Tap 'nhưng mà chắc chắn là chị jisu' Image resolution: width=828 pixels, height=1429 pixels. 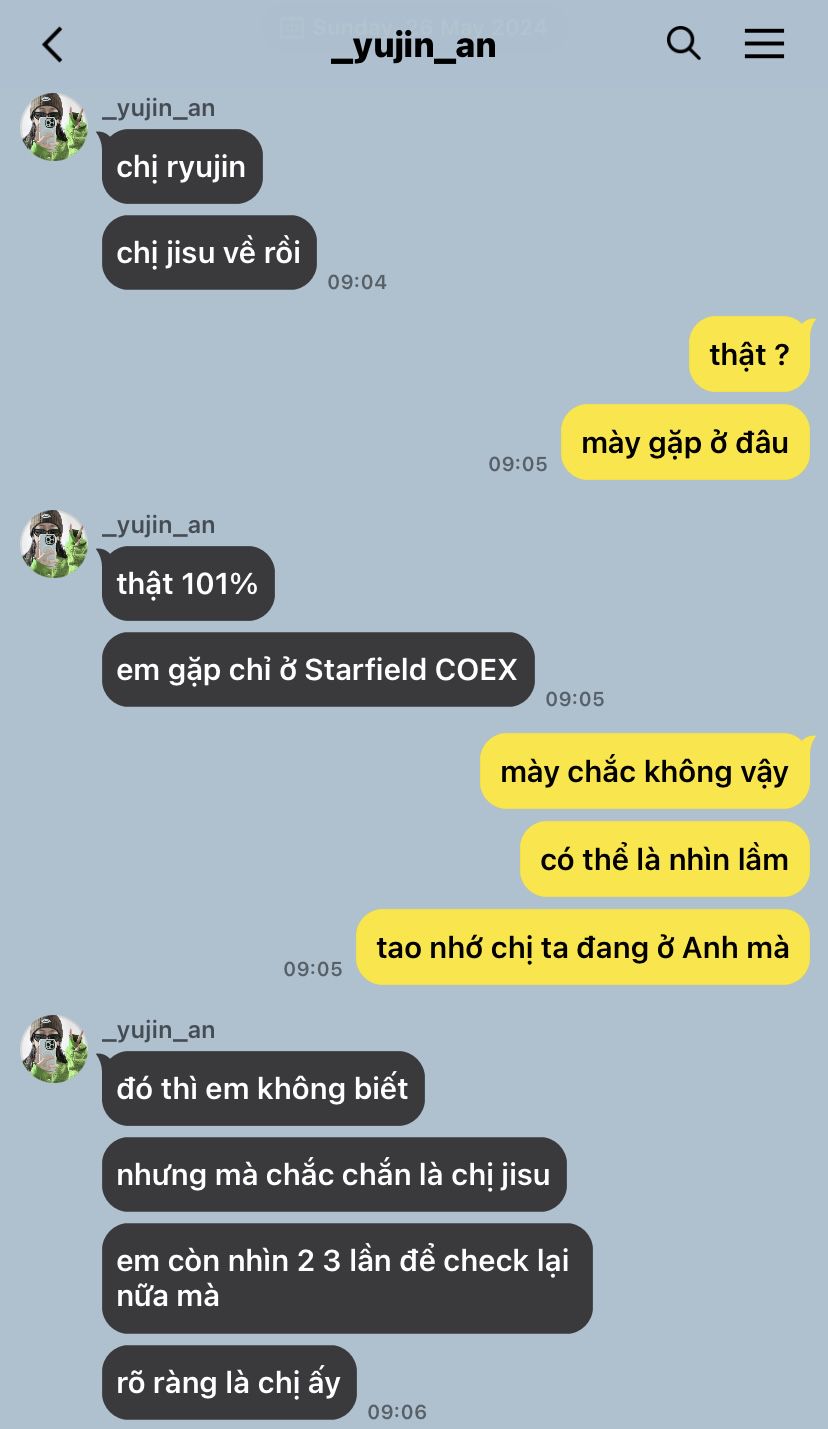tap(334, 1175)
